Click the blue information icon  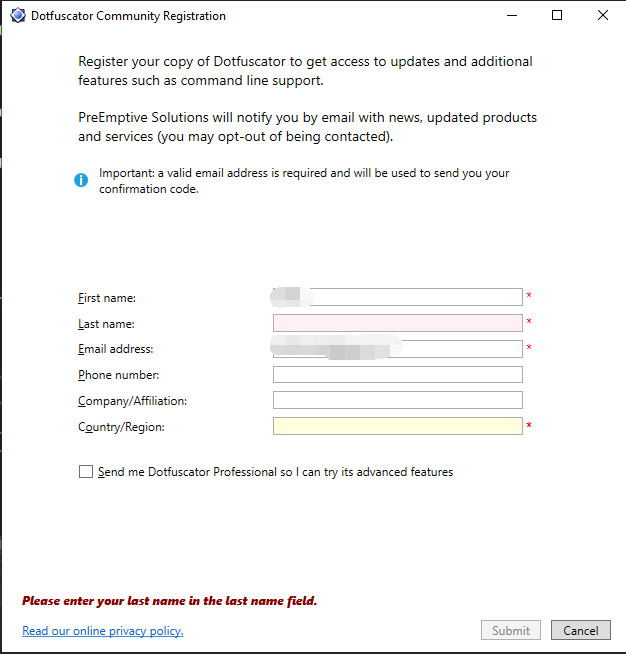(x=81, y=180)
